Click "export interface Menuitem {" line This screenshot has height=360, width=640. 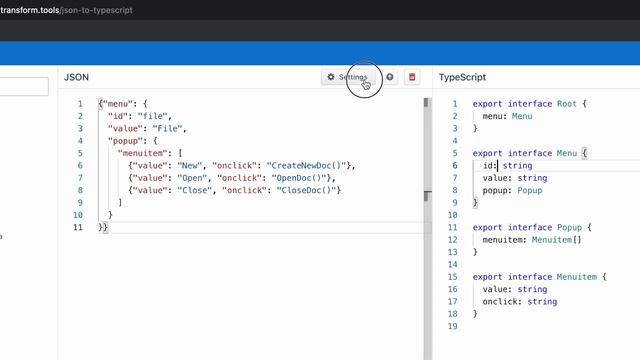coord(539,277)
